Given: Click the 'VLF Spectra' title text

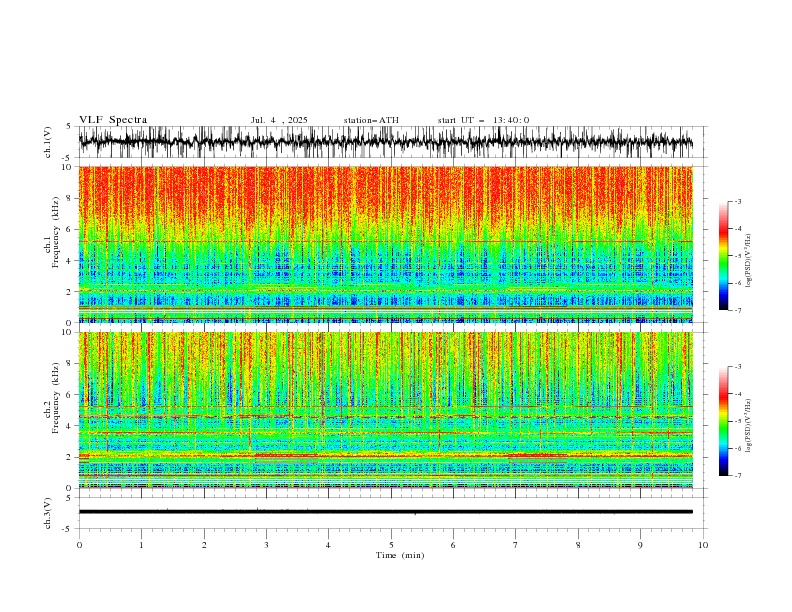Looking at the screenshot, I should pyautogui.click(x=113, y=120).
